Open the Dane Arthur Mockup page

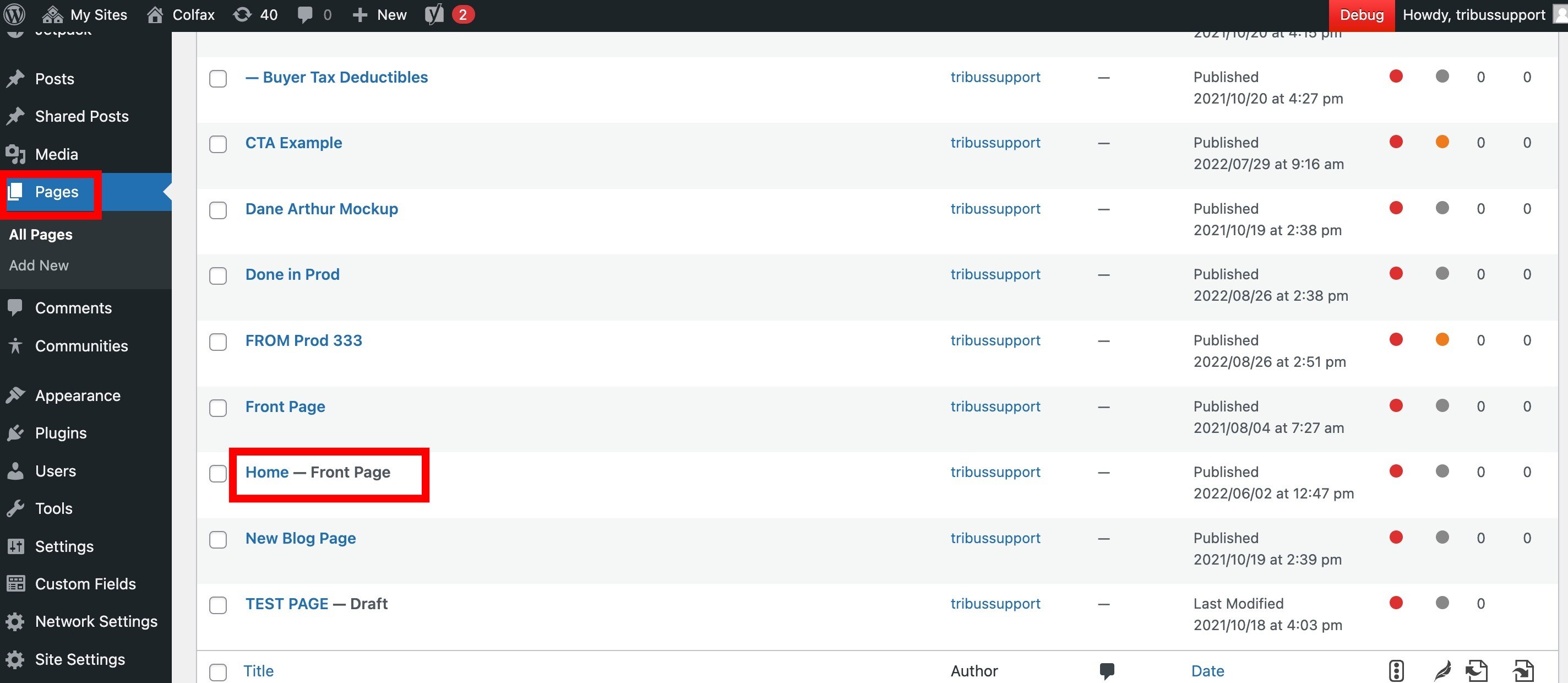pyautogui.click(x=322, y=209)
